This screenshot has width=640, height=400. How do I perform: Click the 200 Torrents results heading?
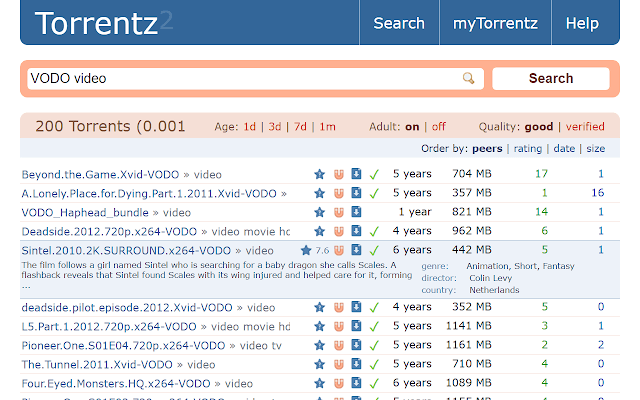(110, 127)
